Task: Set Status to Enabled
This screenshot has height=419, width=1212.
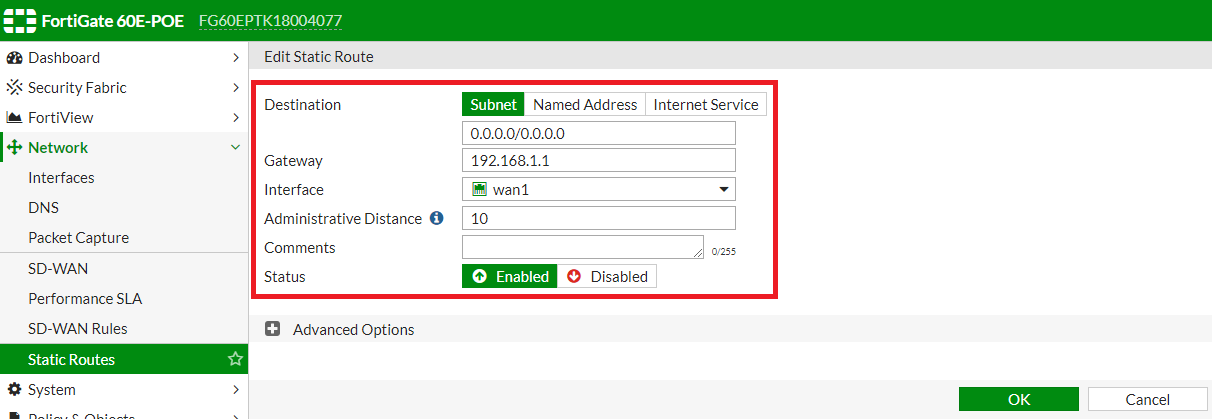Action: (x=510, y=277)
